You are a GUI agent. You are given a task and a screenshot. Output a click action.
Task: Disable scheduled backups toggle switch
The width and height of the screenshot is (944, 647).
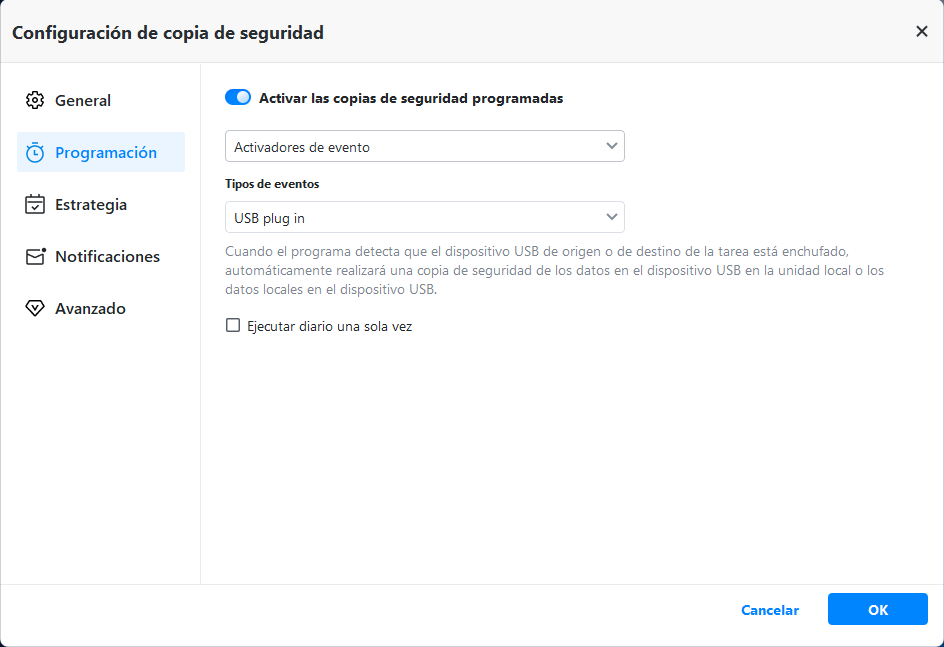tap(238, 98)
